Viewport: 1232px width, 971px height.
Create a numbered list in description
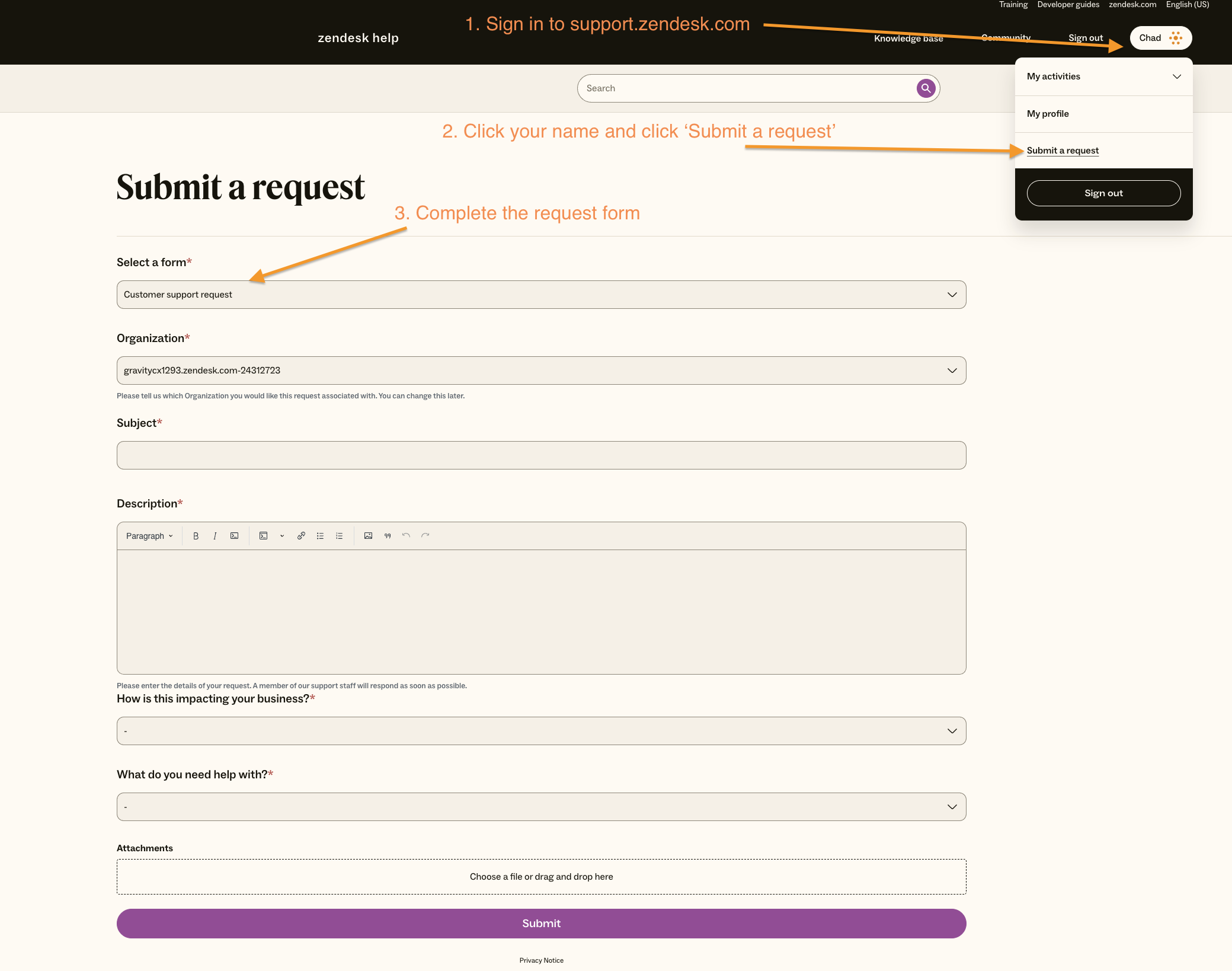(339, 536)
